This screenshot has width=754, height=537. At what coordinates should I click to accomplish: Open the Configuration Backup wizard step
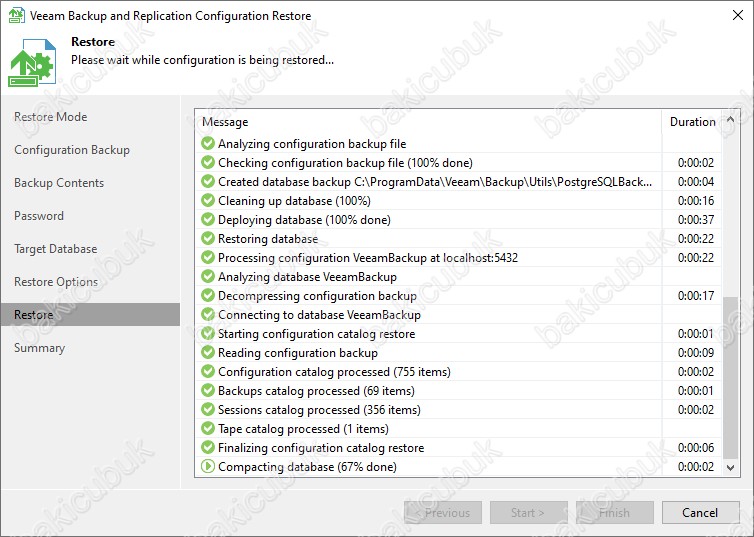(x=72, y=150)
